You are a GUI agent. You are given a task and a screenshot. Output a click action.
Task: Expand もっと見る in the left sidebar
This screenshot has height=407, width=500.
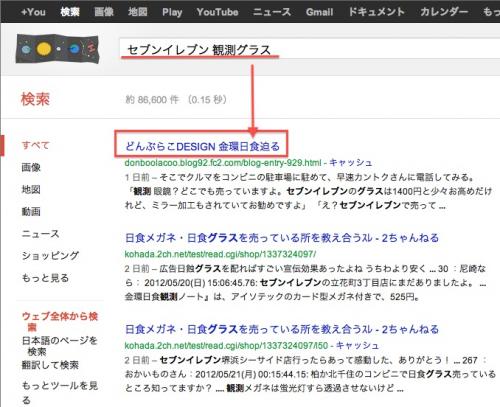[x=45, y=278]
